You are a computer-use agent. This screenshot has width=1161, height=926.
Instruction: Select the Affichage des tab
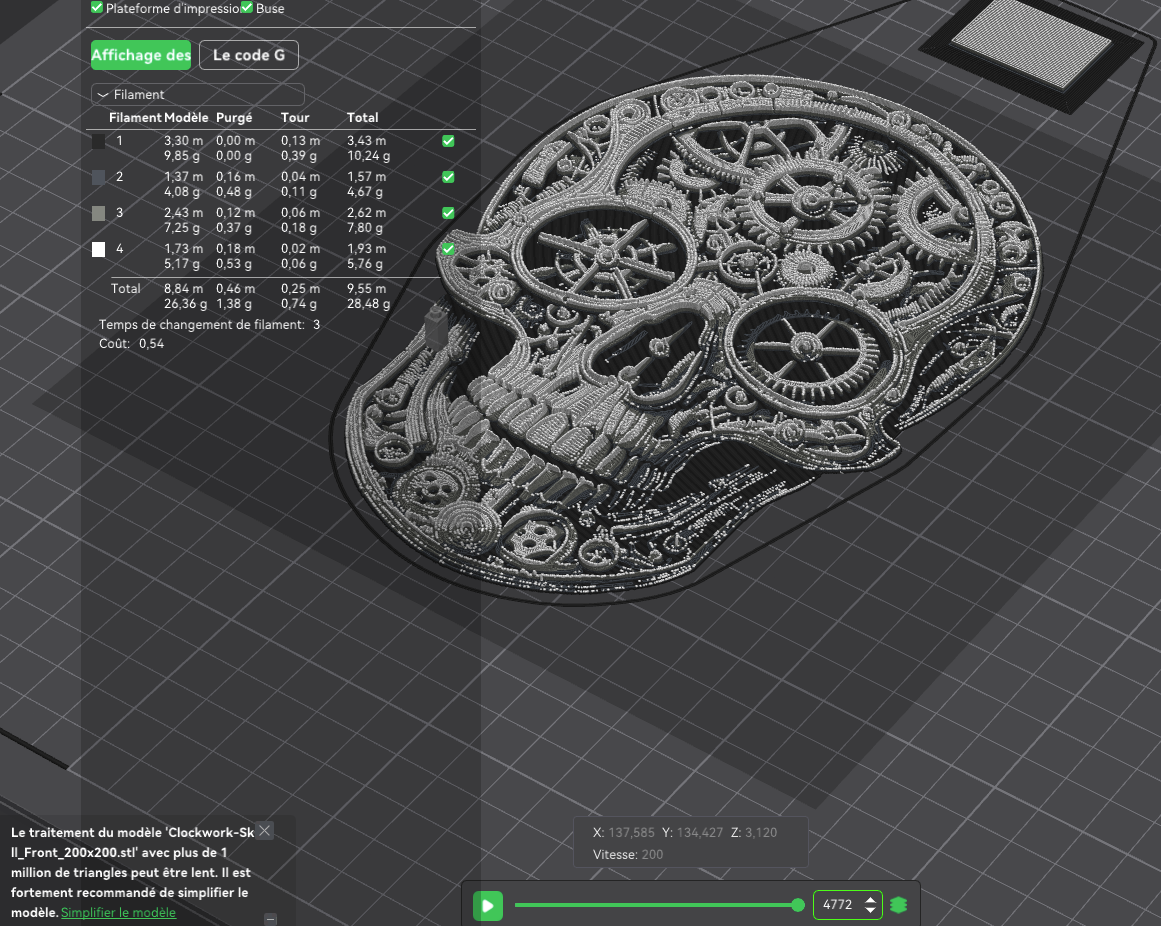141,56
